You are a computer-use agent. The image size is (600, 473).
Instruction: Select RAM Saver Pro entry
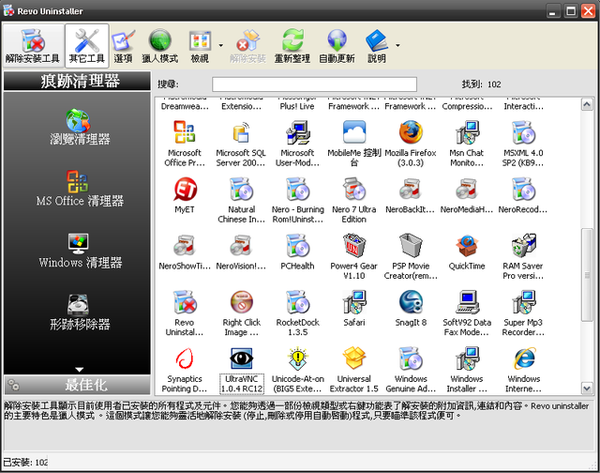(523, 256)
